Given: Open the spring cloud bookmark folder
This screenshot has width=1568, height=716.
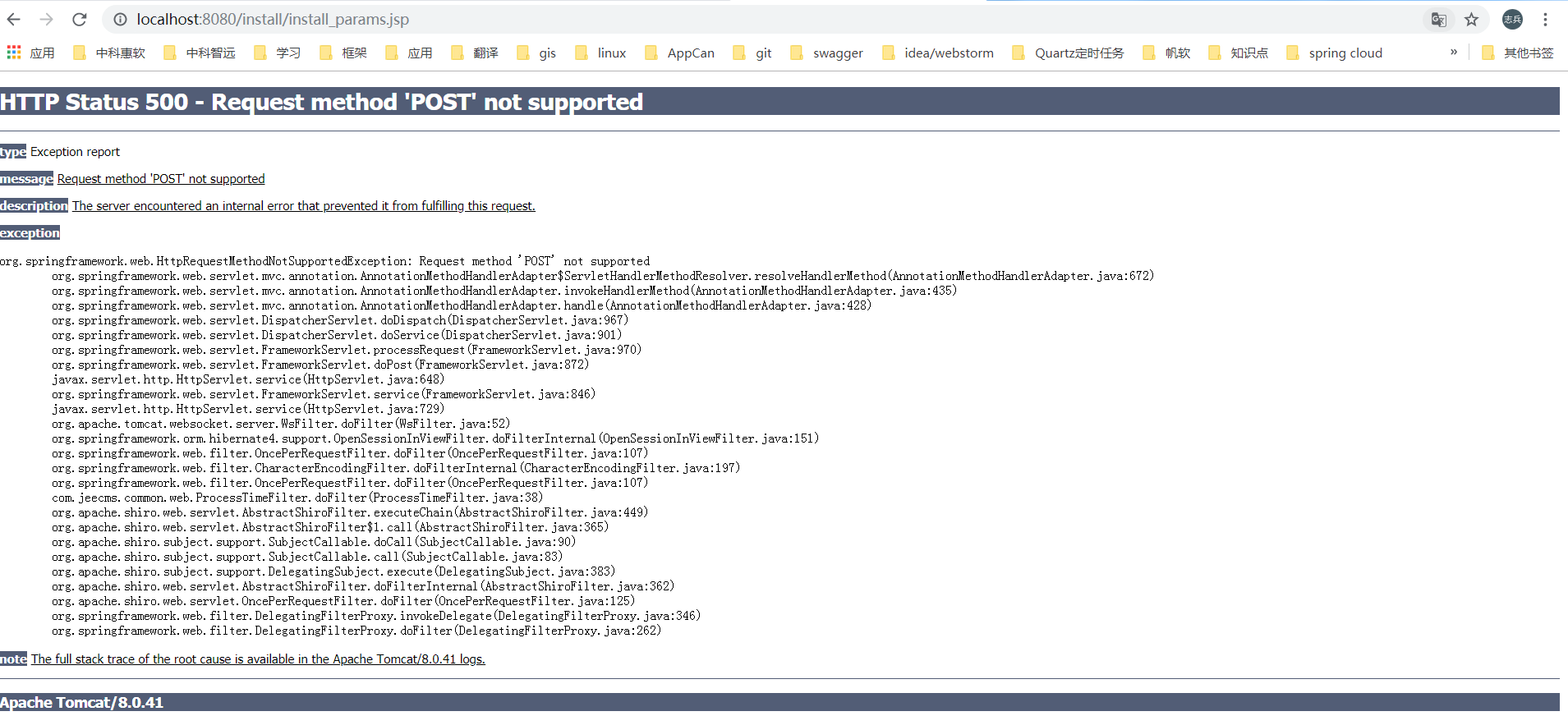Looking at the screenshot, I should [1334, 53].
